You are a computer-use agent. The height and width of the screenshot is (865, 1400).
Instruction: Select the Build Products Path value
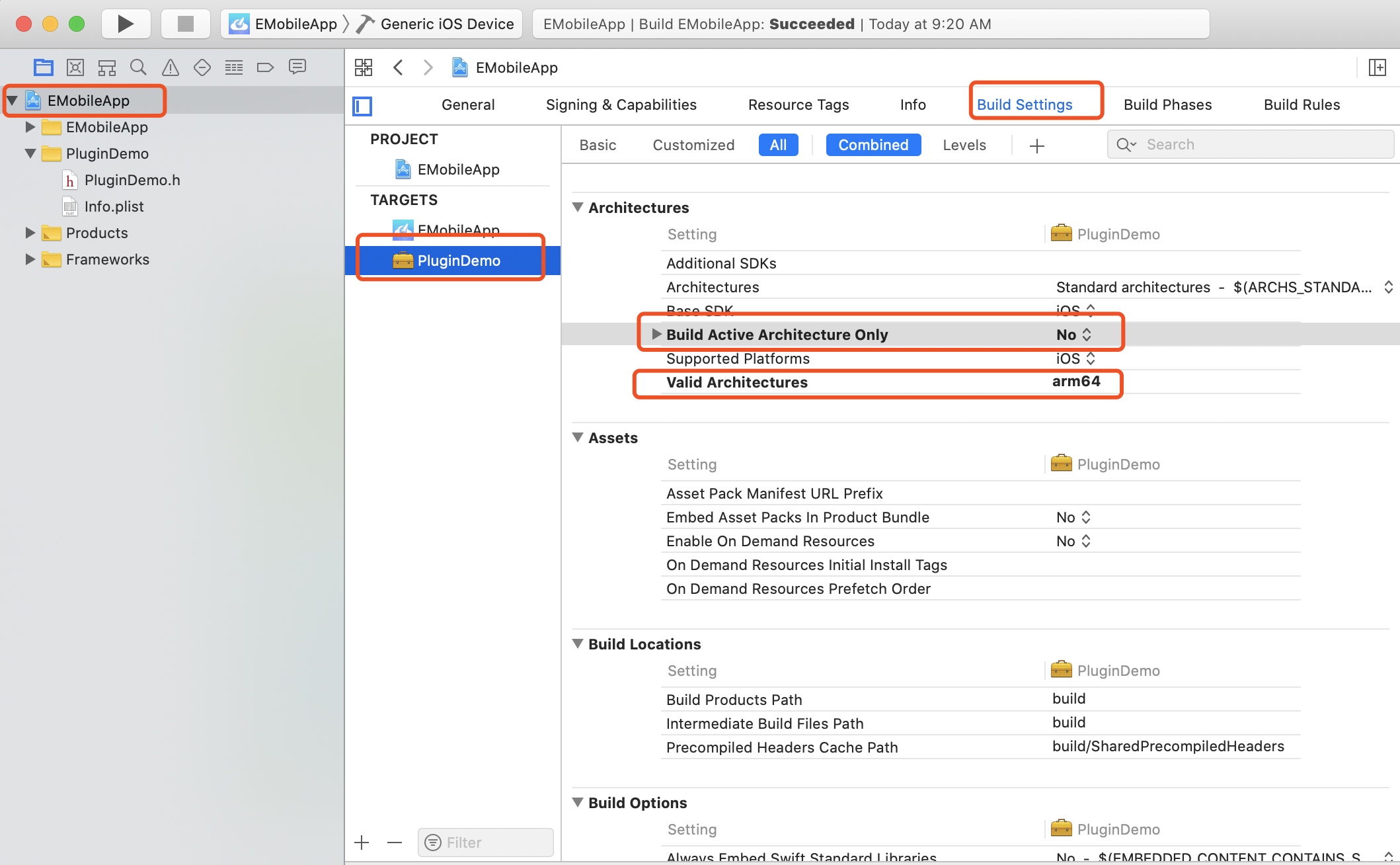[1069, 699]
